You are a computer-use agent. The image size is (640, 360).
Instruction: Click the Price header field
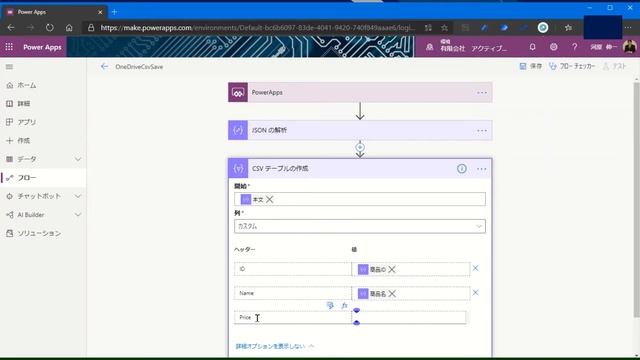293,317
